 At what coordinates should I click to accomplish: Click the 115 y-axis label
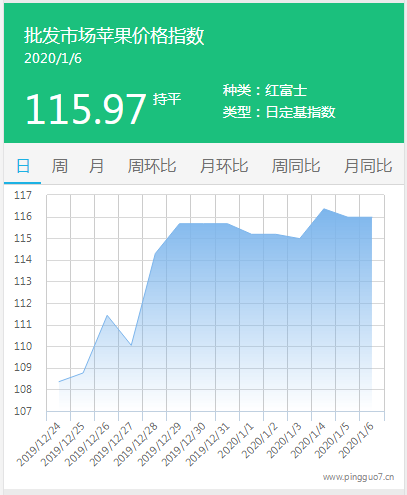tap(23, 238)
